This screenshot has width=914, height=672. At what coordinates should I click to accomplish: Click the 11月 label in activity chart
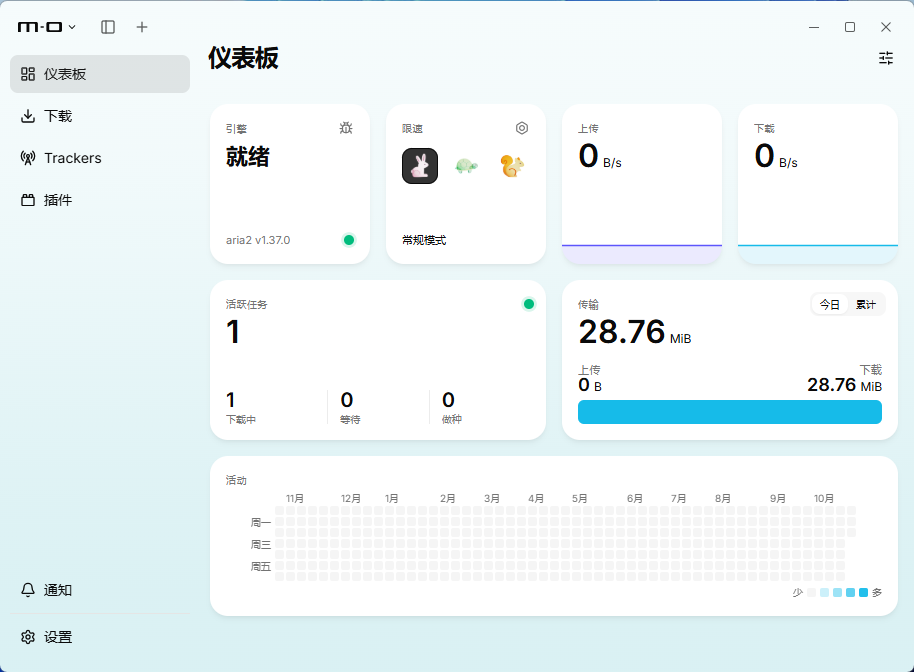pos(295,498)
